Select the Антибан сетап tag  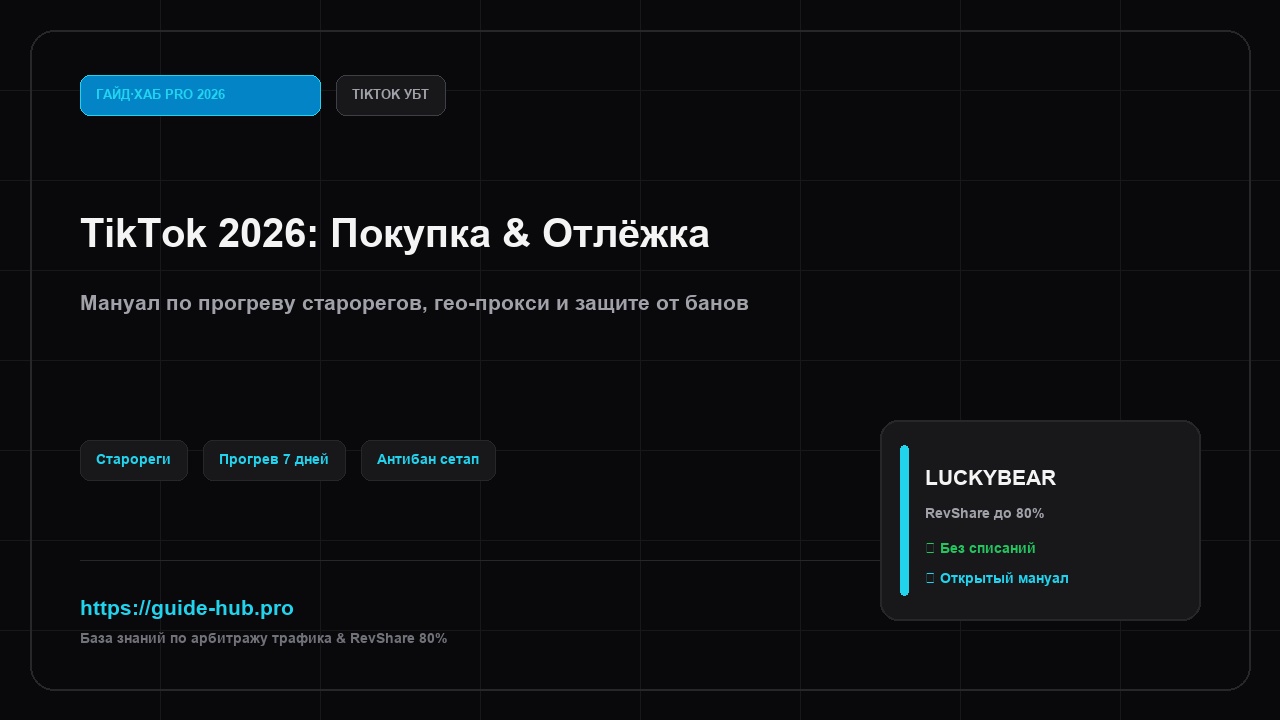(428, 460)
